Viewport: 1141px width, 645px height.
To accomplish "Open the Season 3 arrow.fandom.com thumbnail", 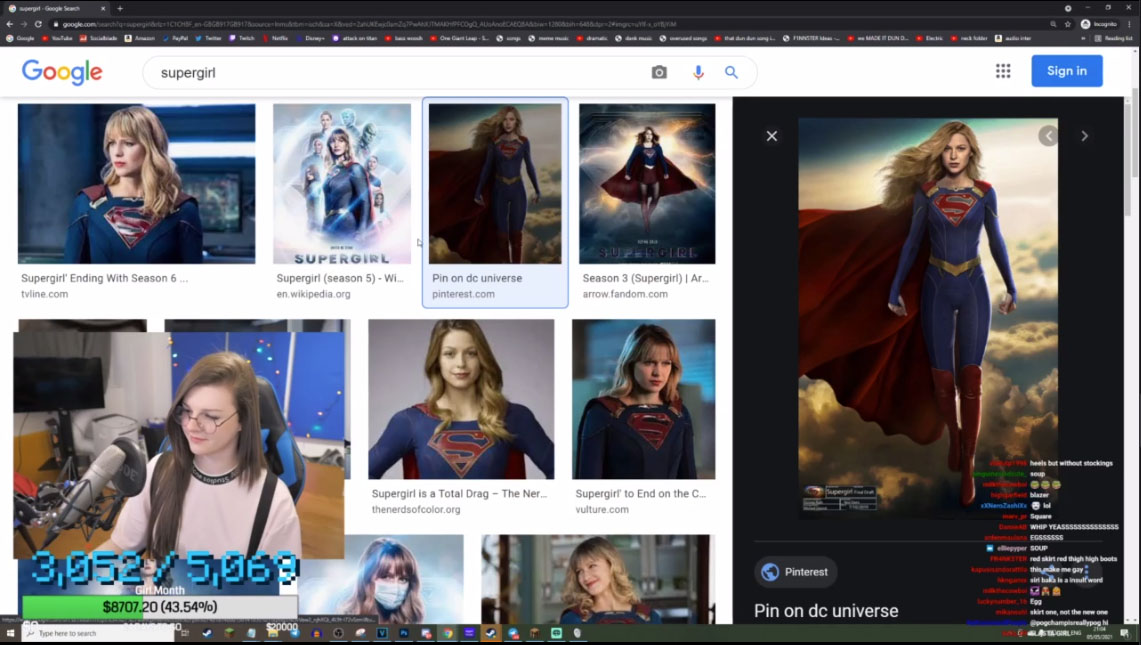I will [x=647, y=183].
